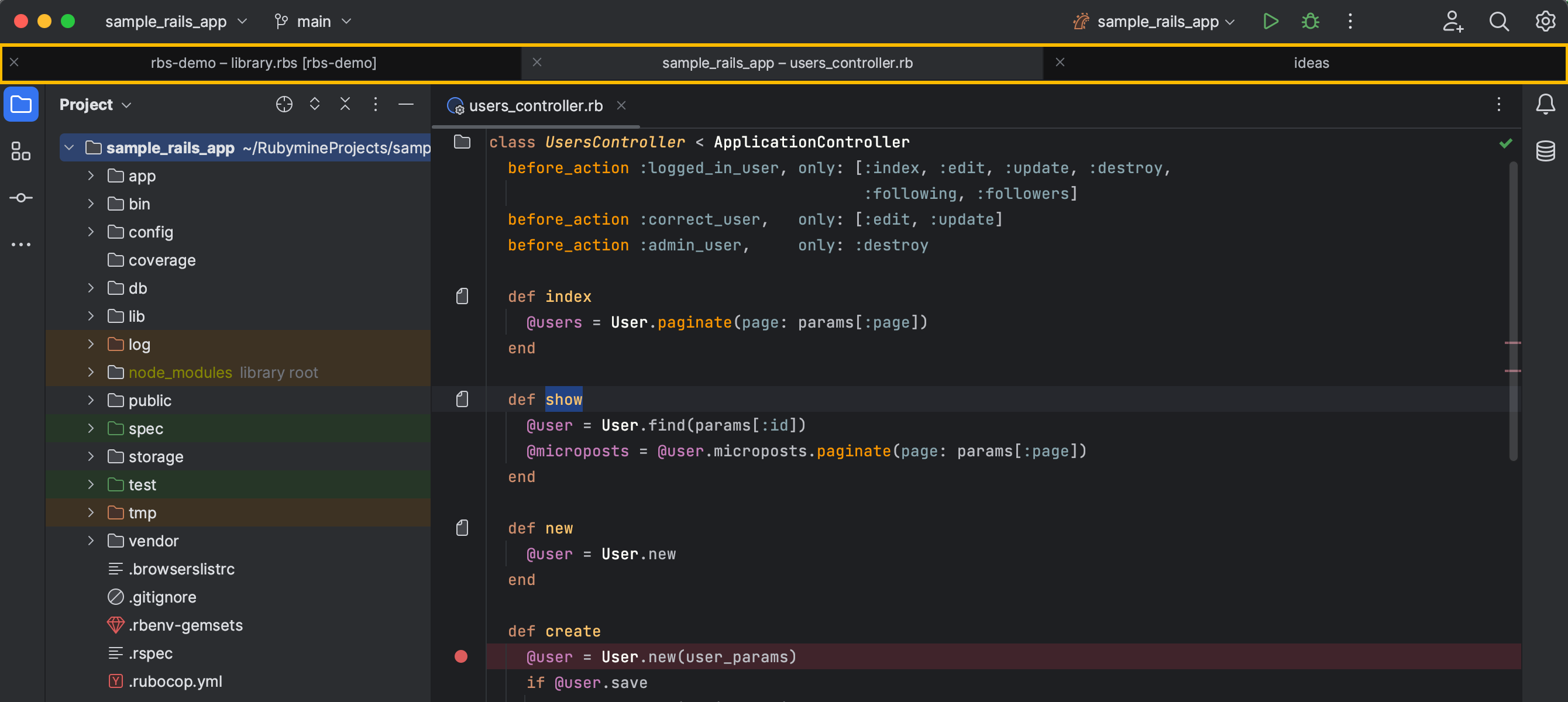Viewport: 1568px width, 702px height.
Task: Open the Commit tool window
Action: pos(20,198)
